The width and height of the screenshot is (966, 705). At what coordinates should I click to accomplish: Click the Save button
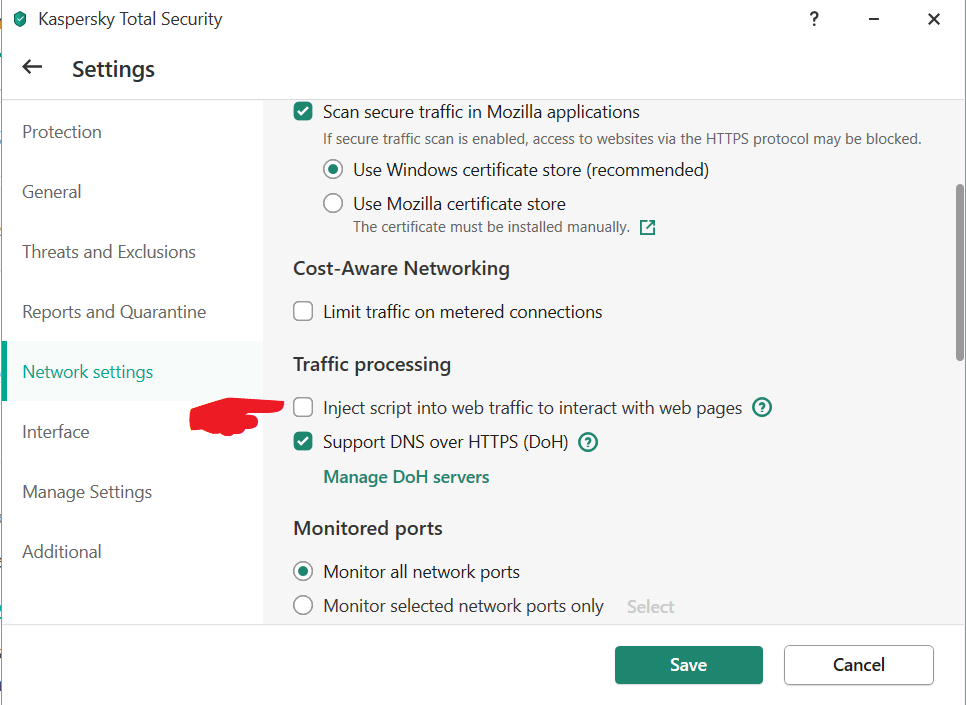click(x=689, y=665)
